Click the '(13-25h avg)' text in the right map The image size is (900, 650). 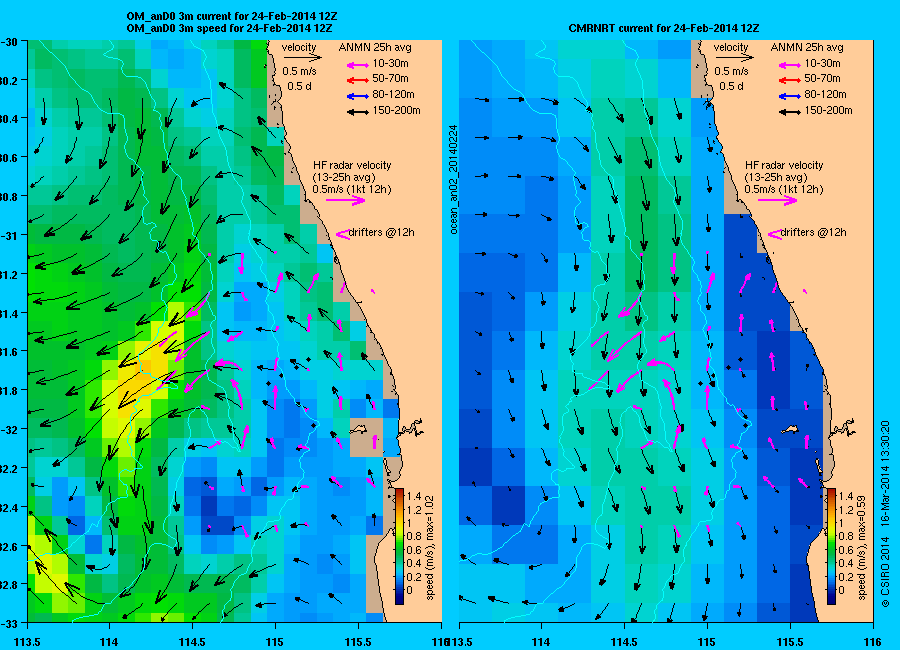(x=776, y=177)
